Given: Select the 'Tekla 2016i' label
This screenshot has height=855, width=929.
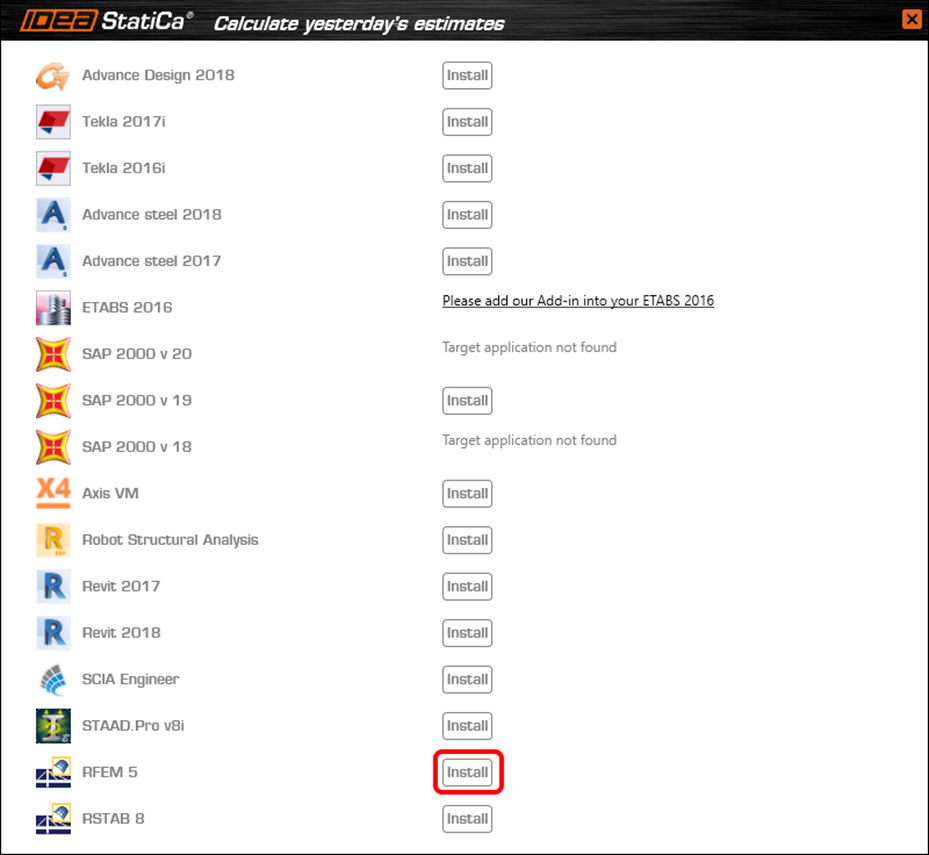Looking at the screenshot, I should pos(124,168).
